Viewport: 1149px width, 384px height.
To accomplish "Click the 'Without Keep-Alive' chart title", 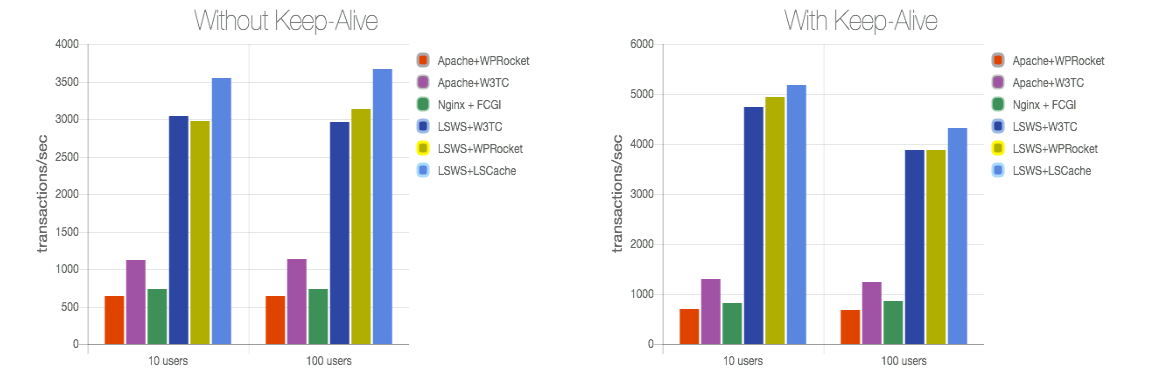I will pyautogui.click(x=286, y=21).
